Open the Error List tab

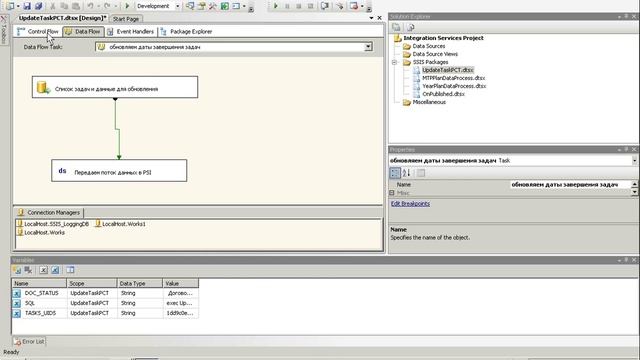29,342
